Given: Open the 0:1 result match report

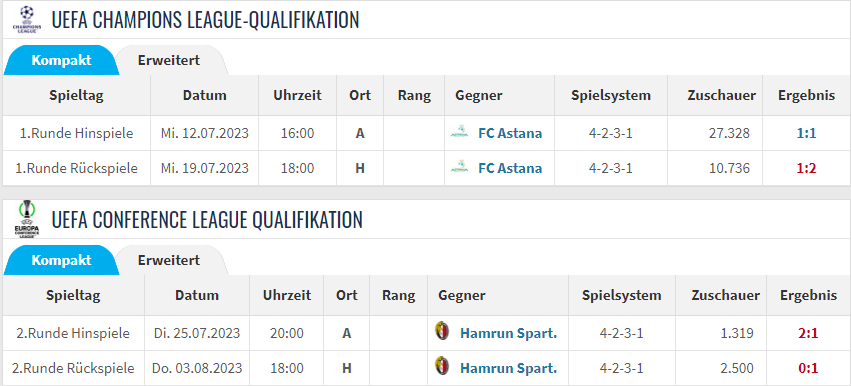Looking at the screenshot, I should click(x=808, y=368).
